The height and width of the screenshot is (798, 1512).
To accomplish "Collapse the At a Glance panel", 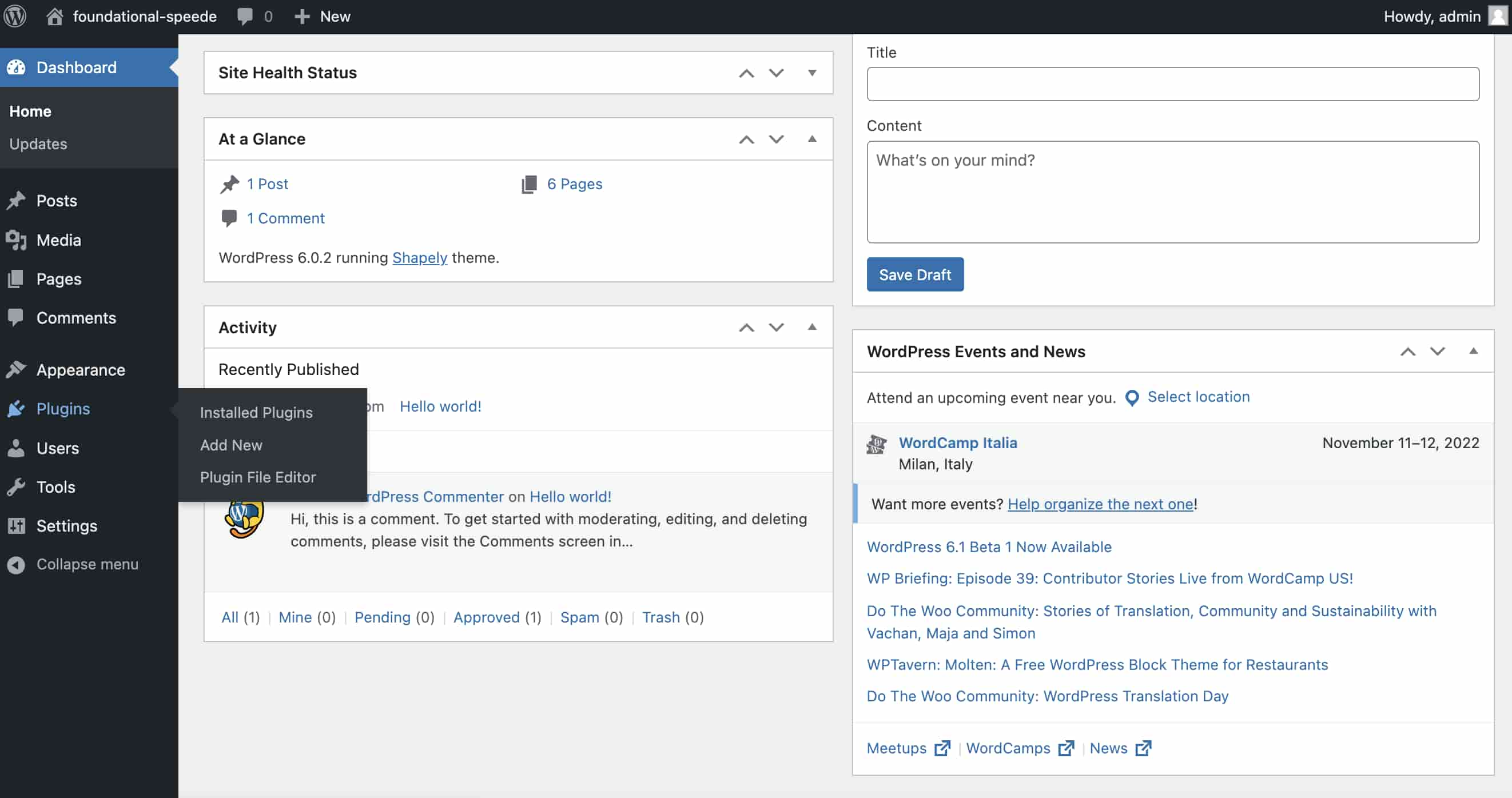I will coord(811,138).
